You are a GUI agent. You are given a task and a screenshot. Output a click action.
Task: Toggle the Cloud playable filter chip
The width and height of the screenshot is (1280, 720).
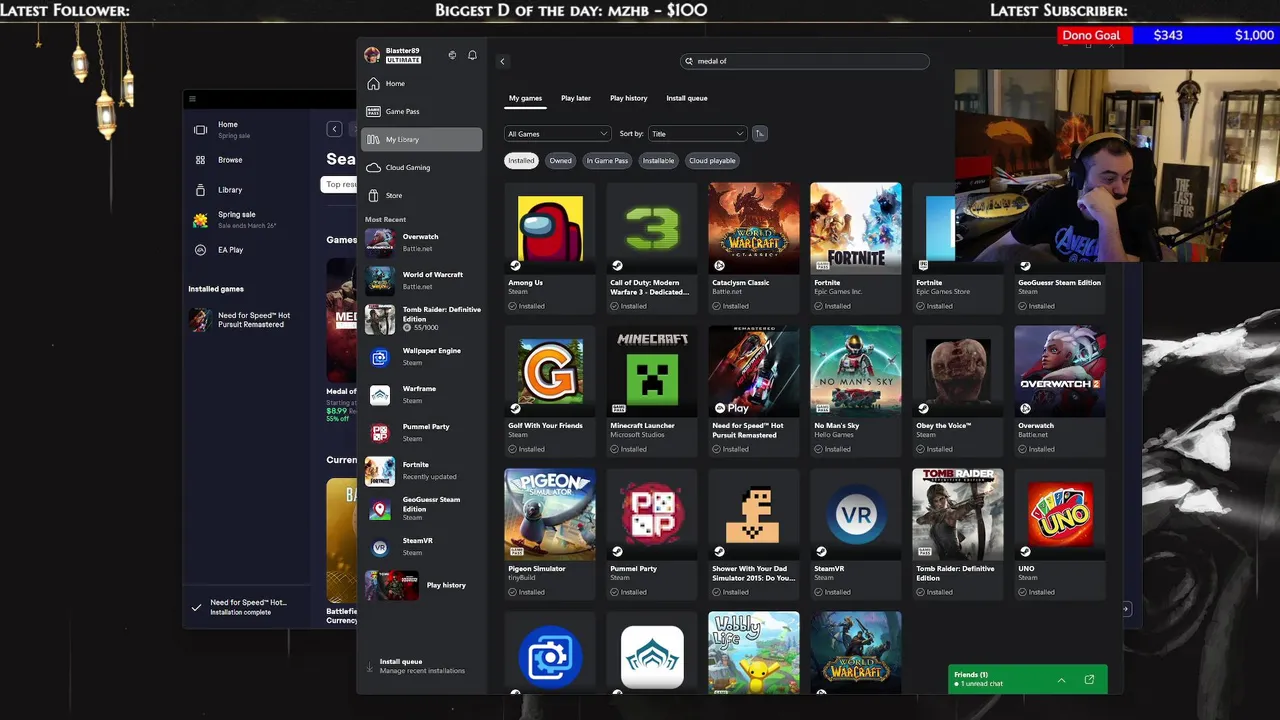712,161
